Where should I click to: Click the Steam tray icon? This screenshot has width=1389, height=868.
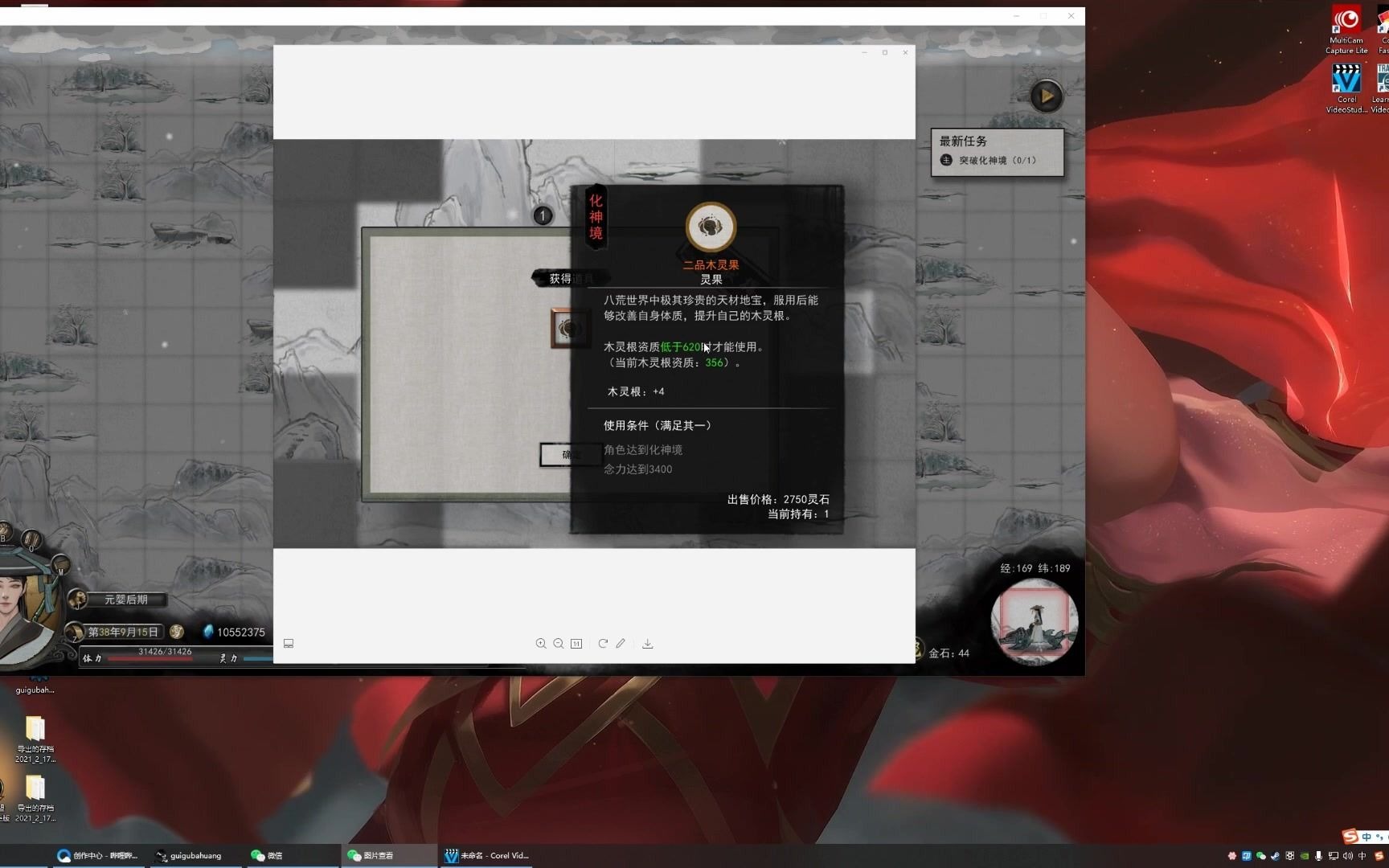click(1275, 856)
